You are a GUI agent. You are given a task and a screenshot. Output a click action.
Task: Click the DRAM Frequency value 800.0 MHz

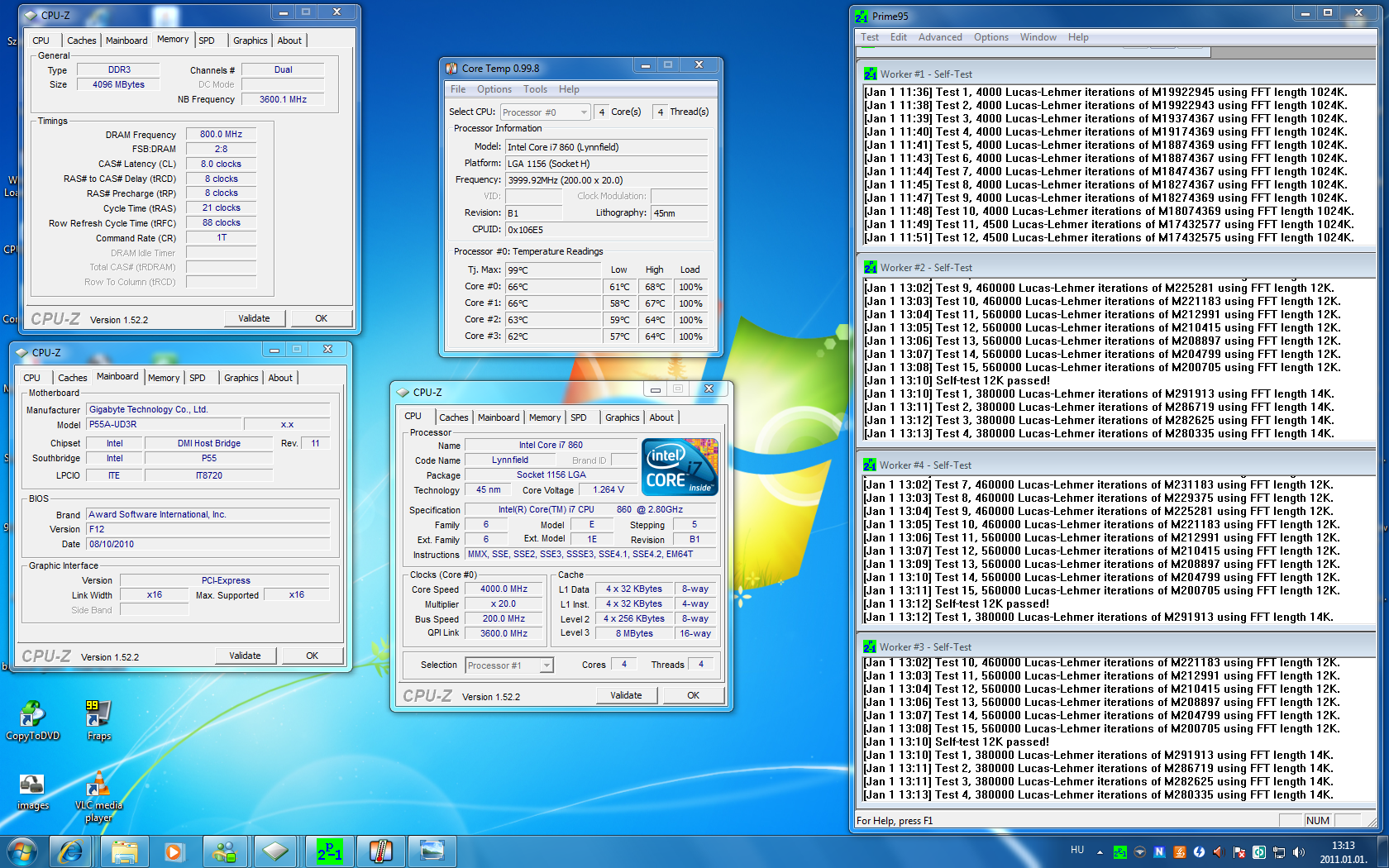221,134
